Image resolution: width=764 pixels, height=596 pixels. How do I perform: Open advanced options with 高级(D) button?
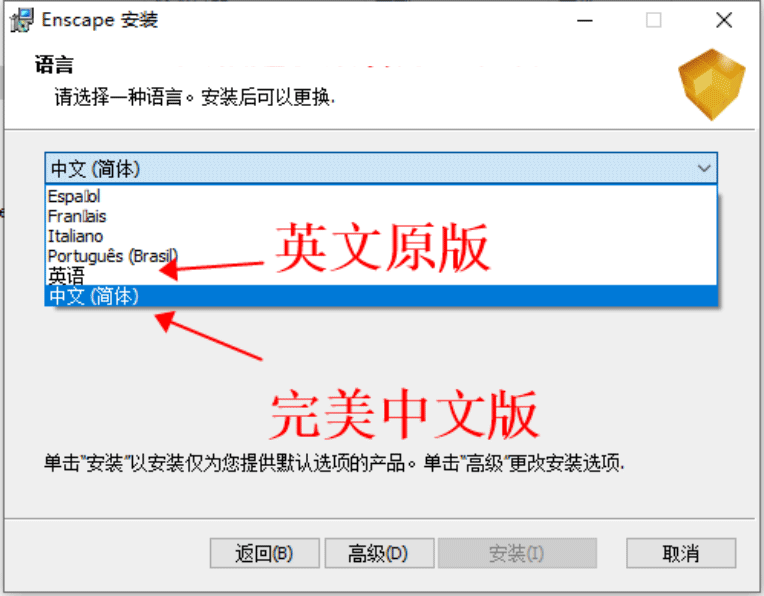click(379, 553)
